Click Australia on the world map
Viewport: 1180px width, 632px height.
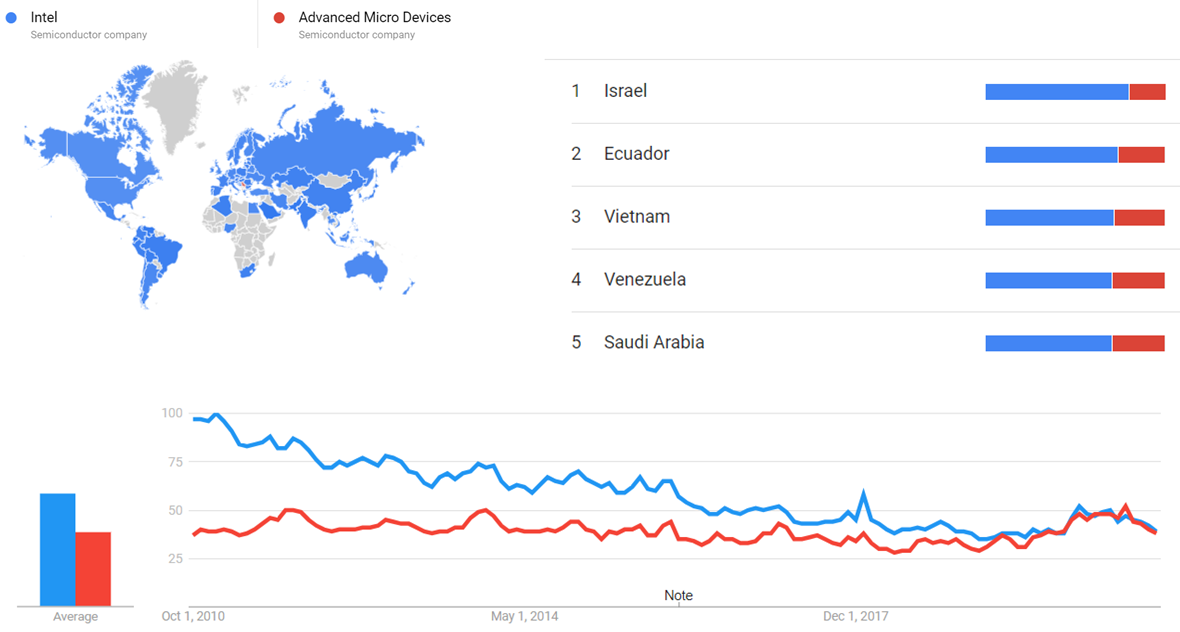[365, 265]
